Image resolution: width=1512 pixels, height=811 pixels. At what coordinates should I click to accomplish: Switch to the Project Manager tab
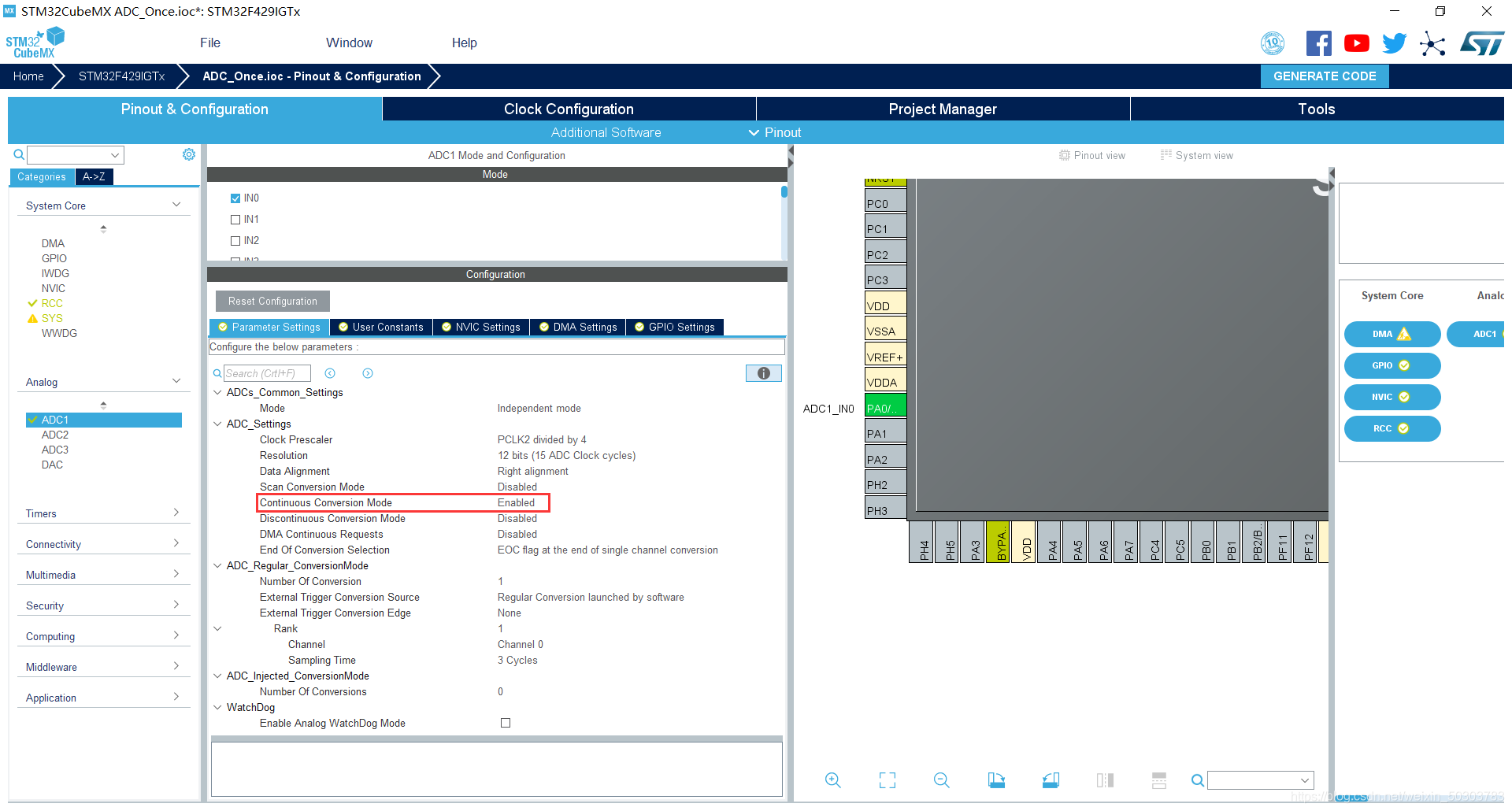click(x=943, y=109)
